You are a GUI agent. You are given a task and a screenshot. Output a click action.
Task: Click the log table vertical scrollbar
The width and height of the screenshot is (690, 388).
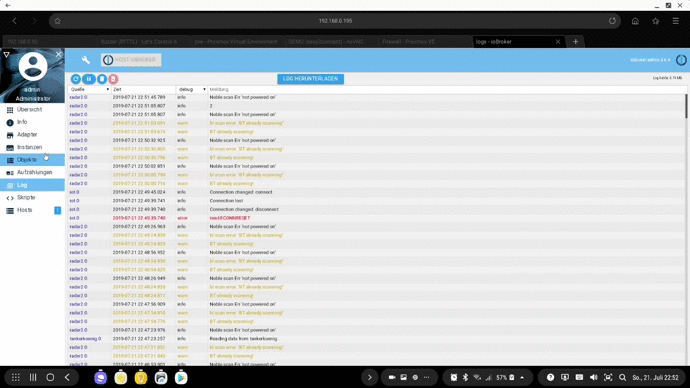click(x=686, y=106)
